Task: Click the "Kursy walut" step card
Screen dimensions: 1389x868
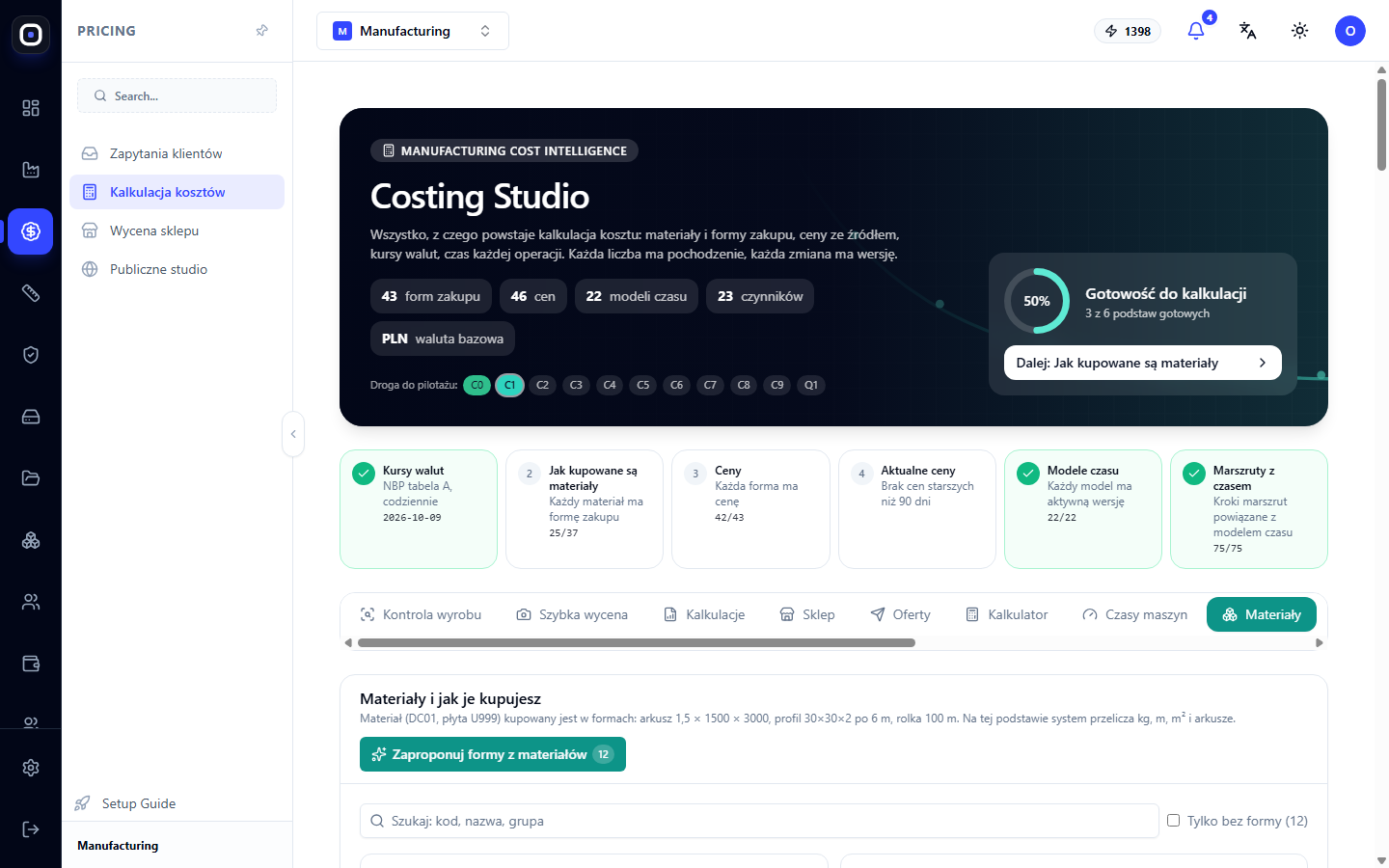Action: (x=419, y=509)
